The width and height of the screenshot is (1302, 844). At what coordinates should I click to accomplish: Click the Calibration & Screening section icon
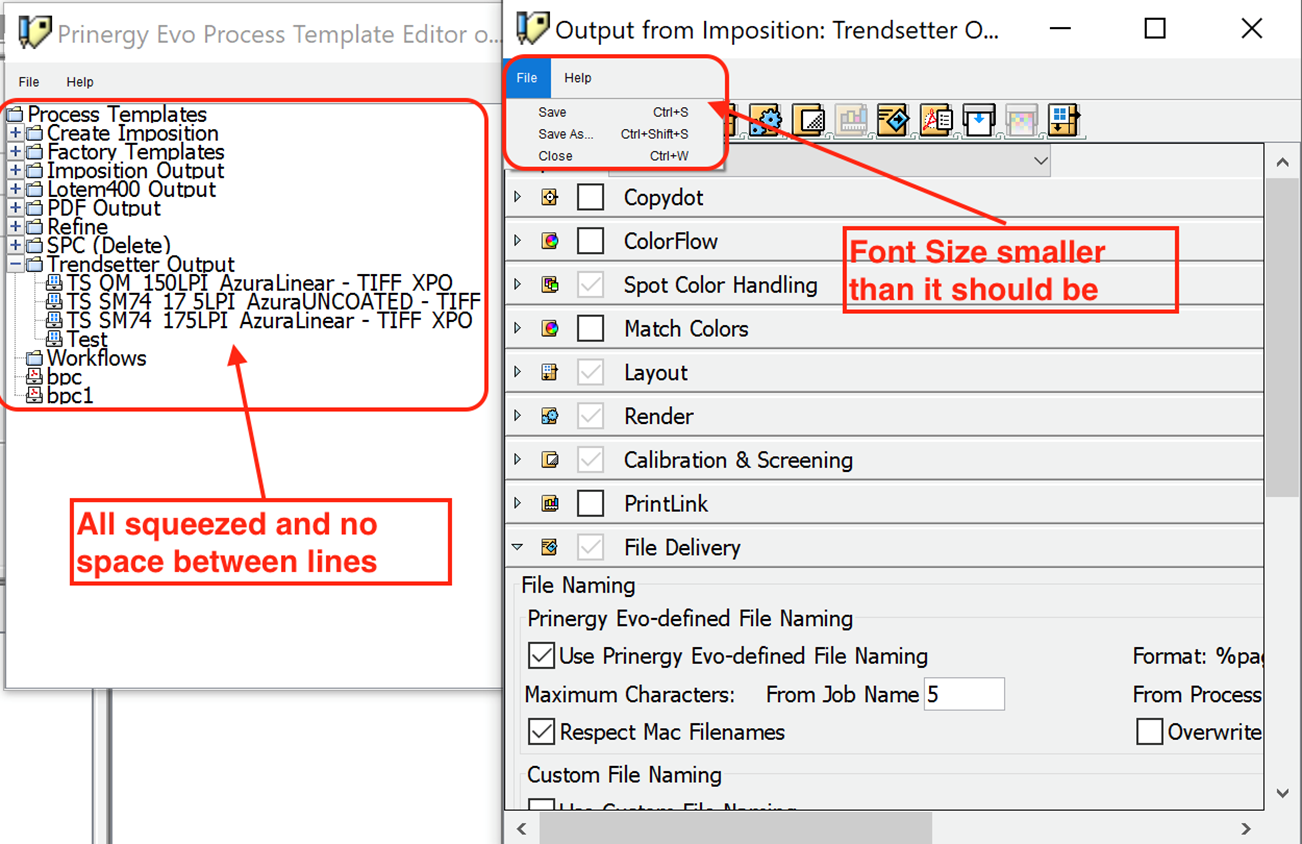point(549,460)
